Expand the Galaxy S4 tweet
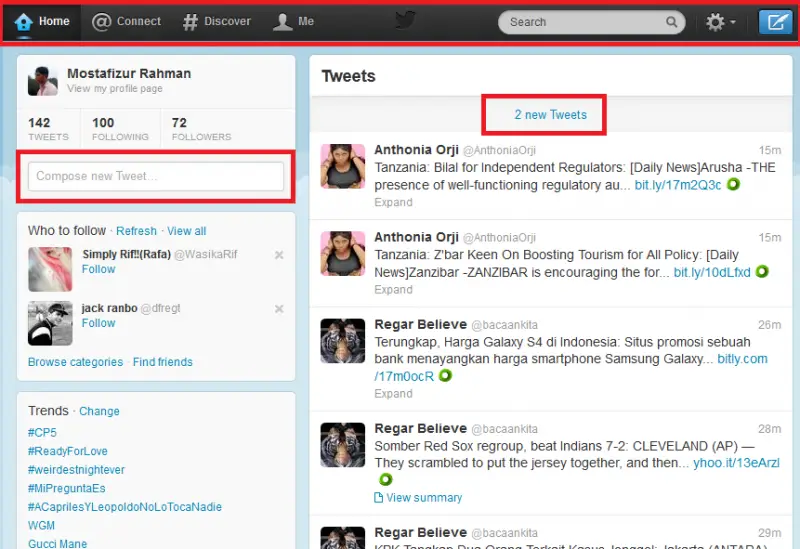Screen dimensions: 800x549 [393, 393]
